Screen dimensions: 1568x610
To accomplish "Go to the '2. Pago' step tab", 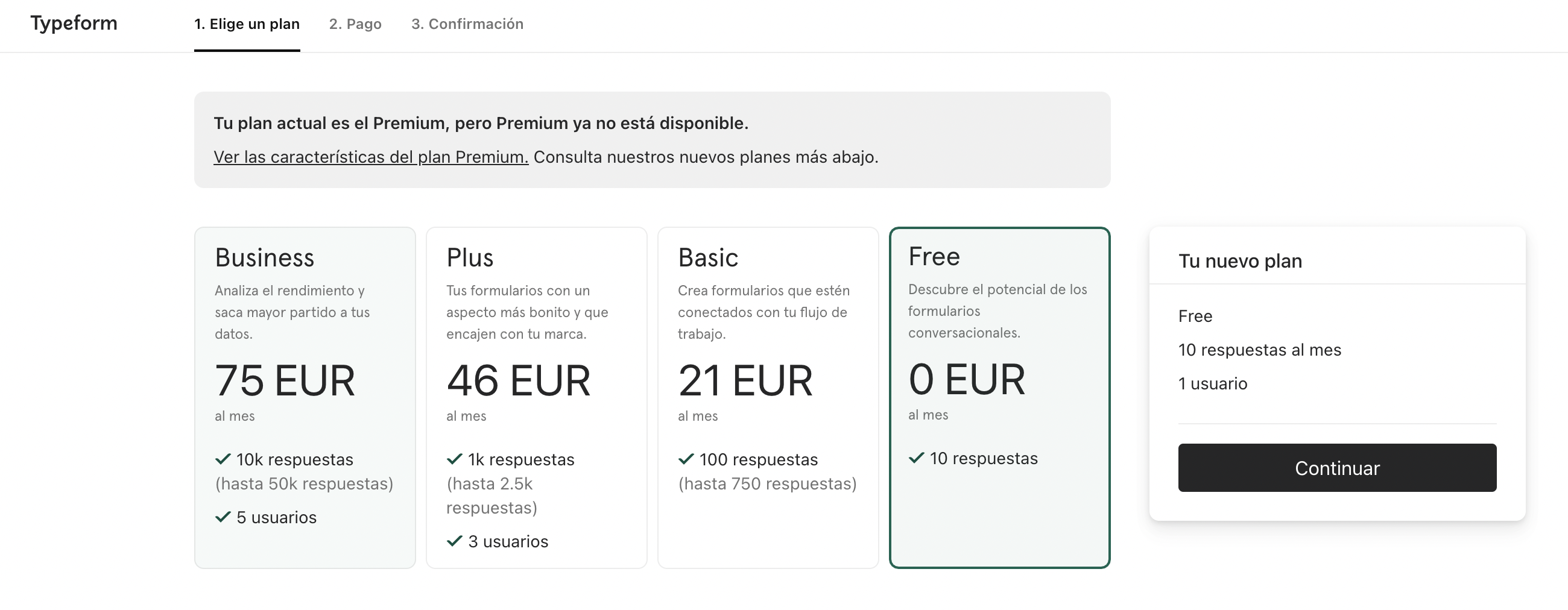I will point(355,24).
